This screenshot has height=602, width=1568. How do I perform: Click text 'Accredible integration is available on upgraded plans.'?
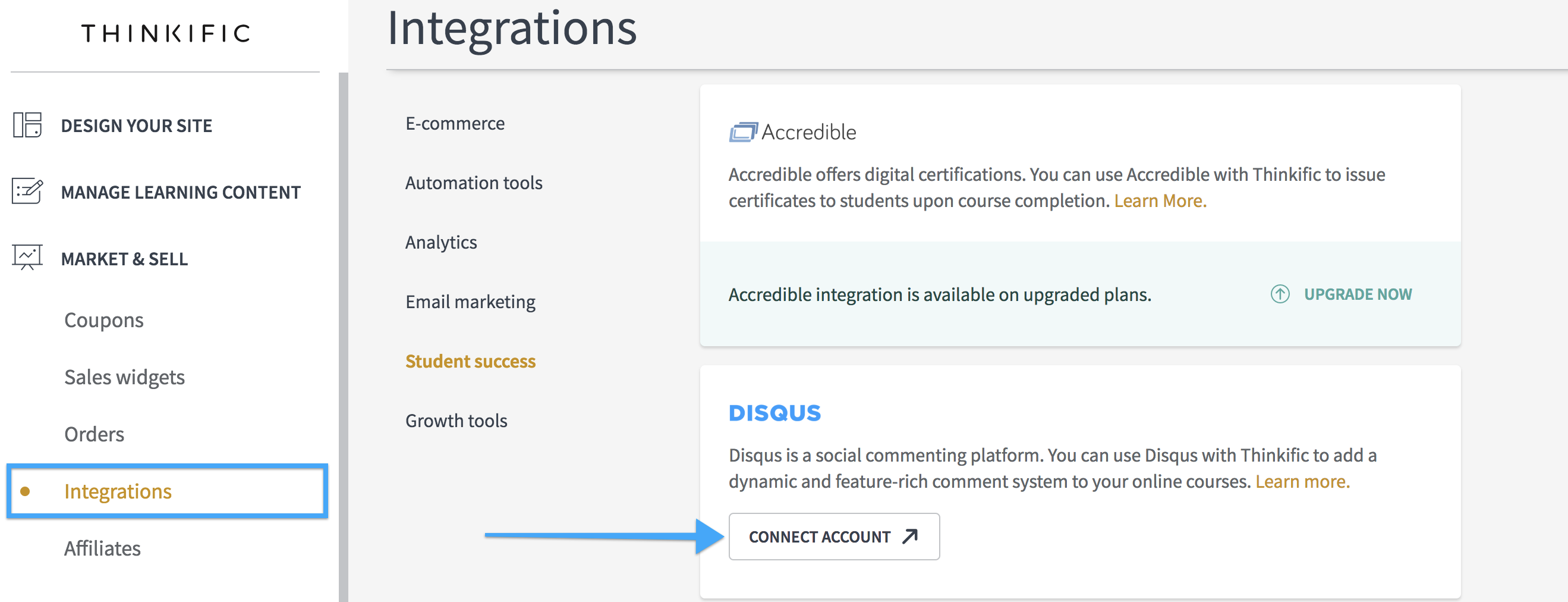coord(940,294)
